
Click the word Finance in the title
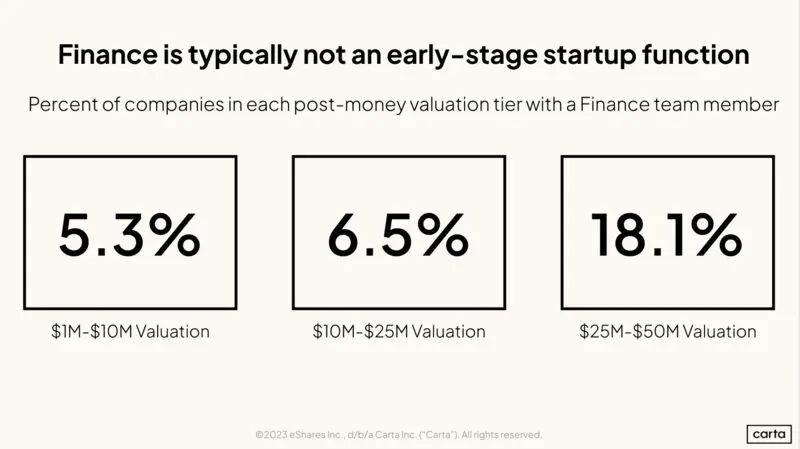pyautogui.click(x=108, y=54)
